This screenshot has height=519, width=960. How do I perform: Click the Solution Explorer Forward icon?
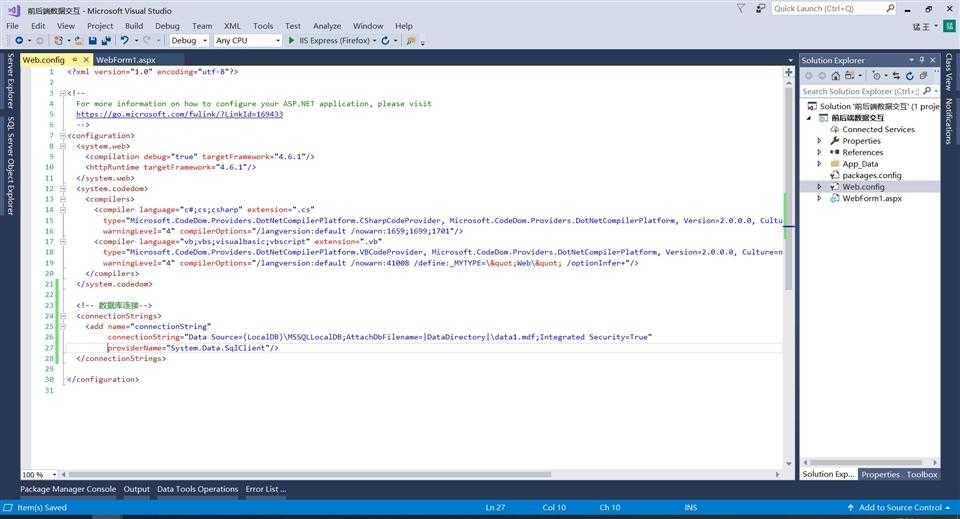(822, 76)
